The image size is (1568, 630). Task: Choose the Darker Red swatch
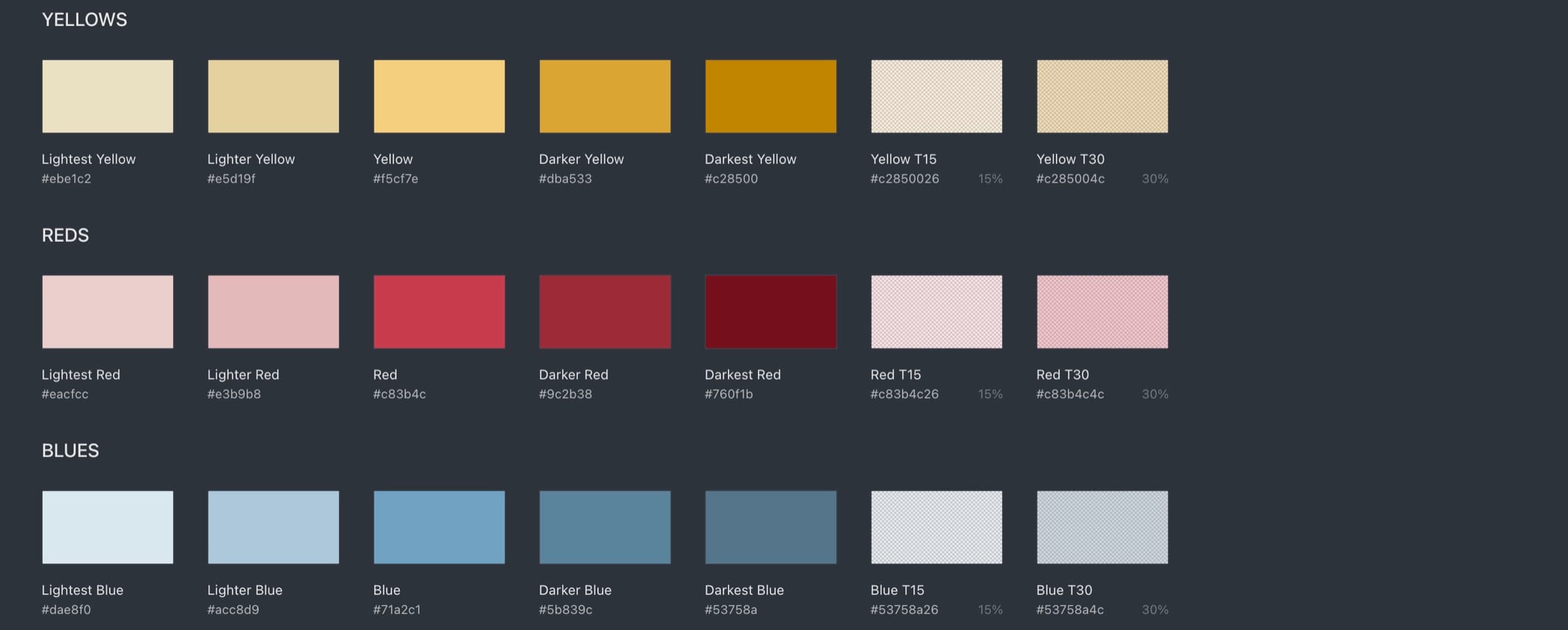(x=605, y=312)
